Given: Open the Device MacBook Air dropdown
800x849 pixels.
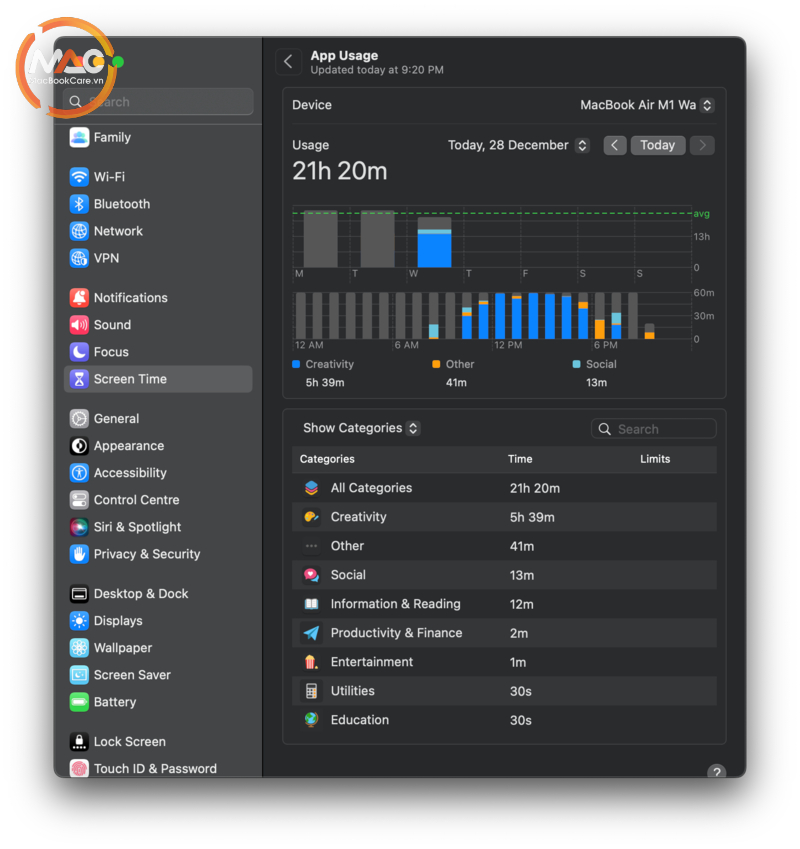Looking at the screenshot, I should [x=647, y=105].
